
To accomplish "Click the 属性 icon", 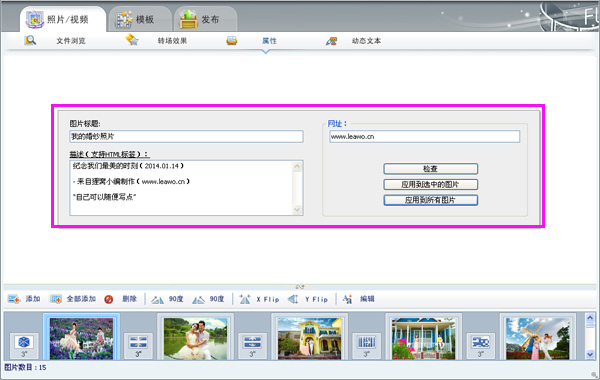I will point(232,40).
